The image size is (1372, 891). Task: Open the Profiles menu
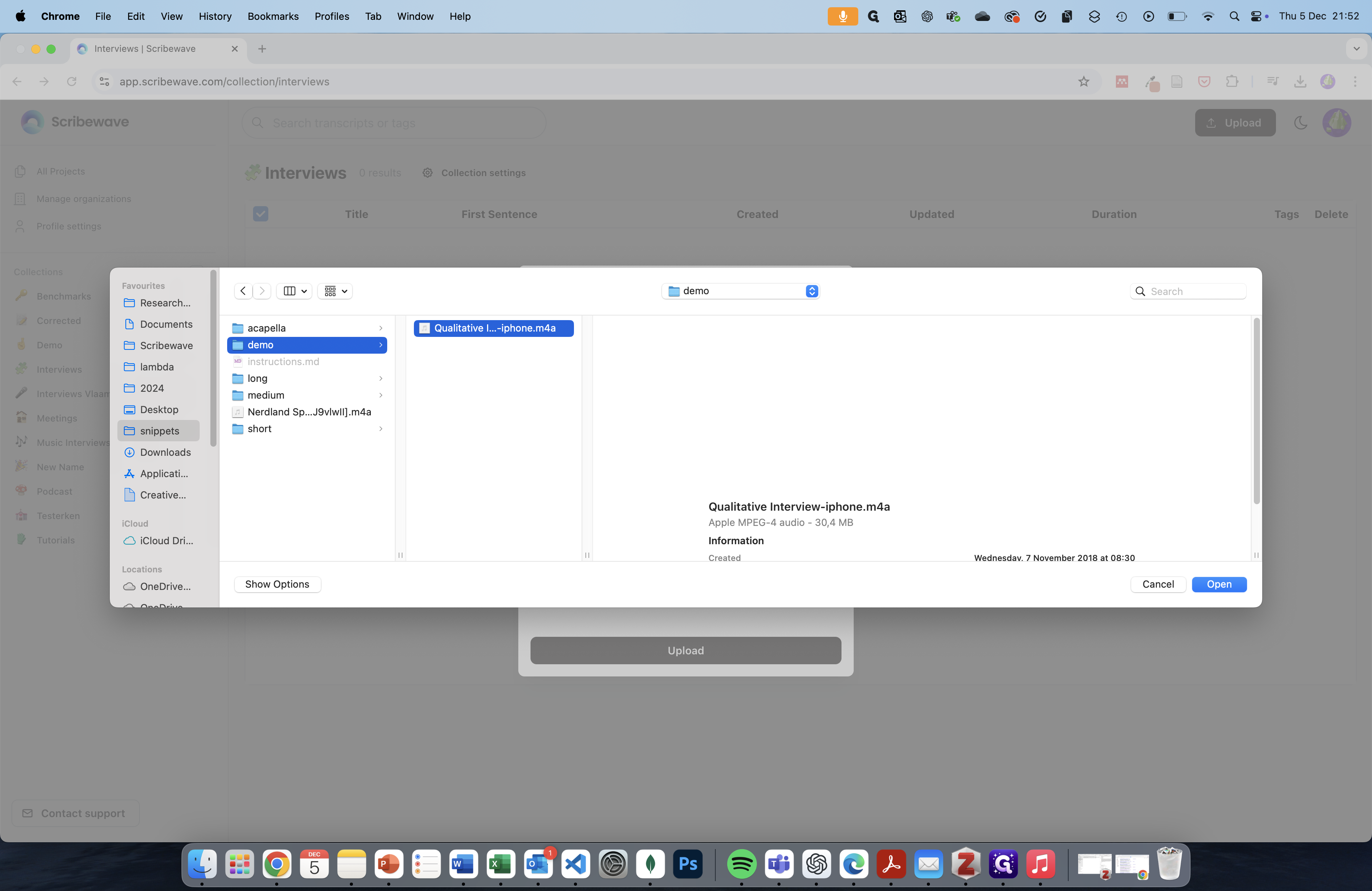tap(332, 16)
